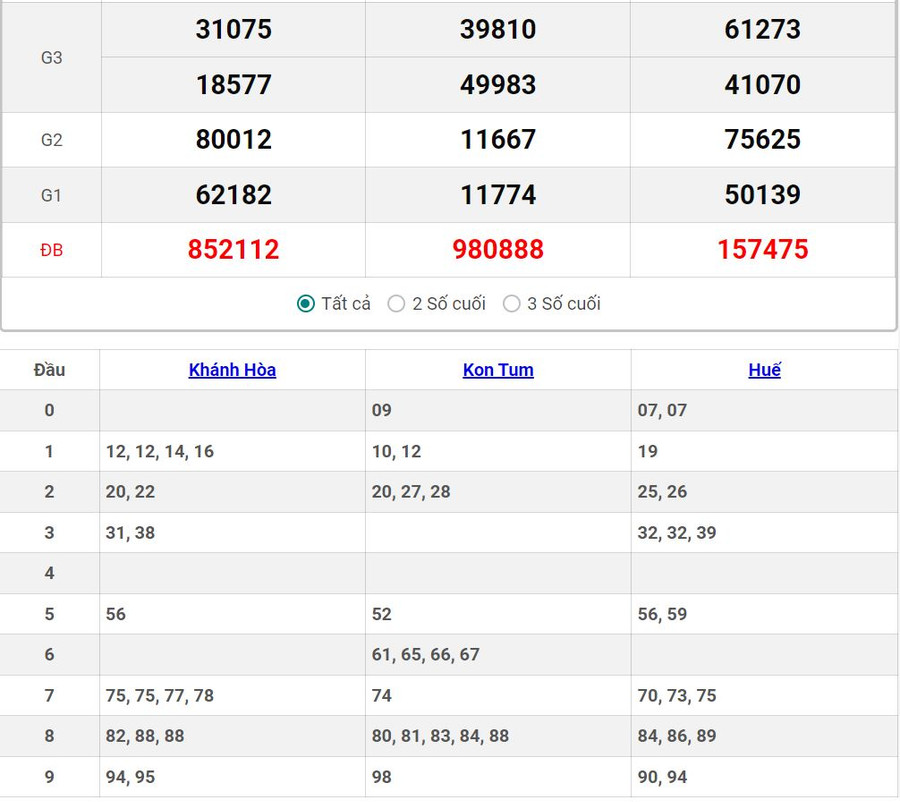
Task: Click the G1 result 62182
Action: point(233,194)
